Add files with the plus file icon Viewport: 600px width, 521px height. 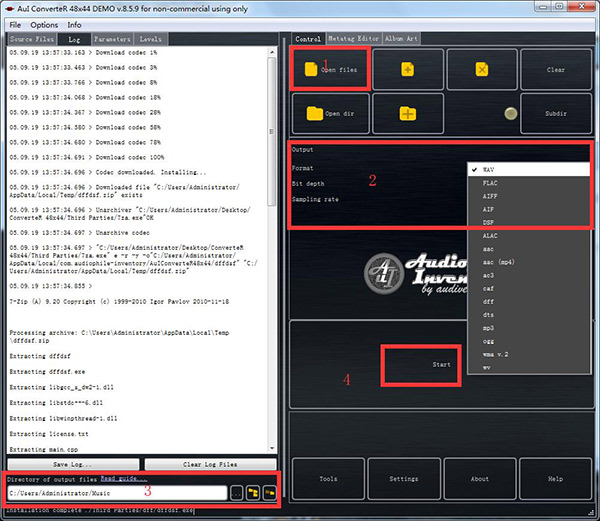coord(408,69)
